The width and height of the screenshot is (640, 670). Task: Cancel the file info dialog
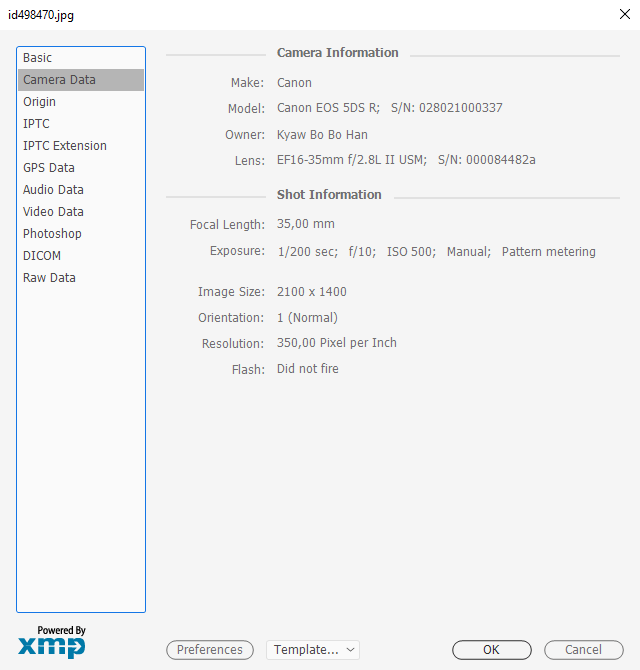[584, 650]
